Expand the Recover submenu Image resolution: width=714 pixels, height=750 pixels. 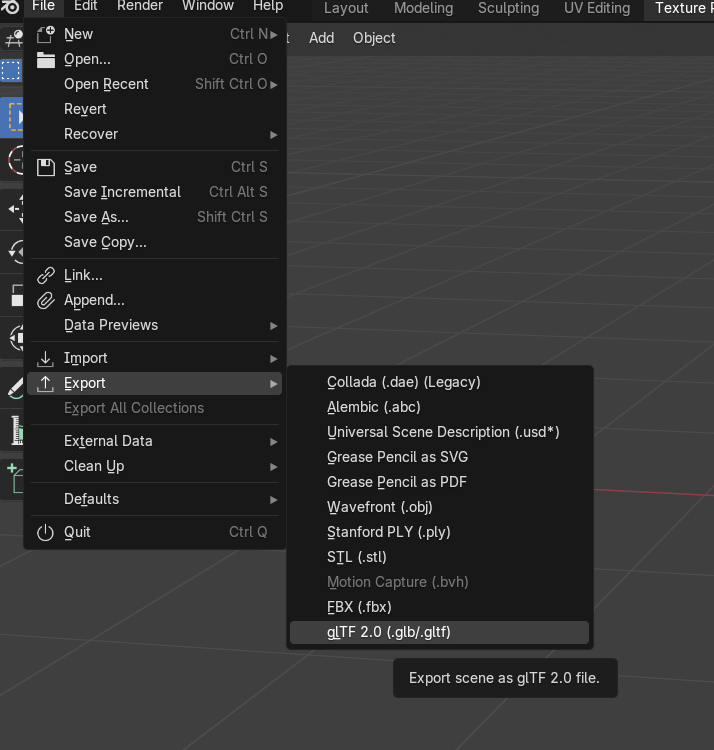tap(154, 134)
